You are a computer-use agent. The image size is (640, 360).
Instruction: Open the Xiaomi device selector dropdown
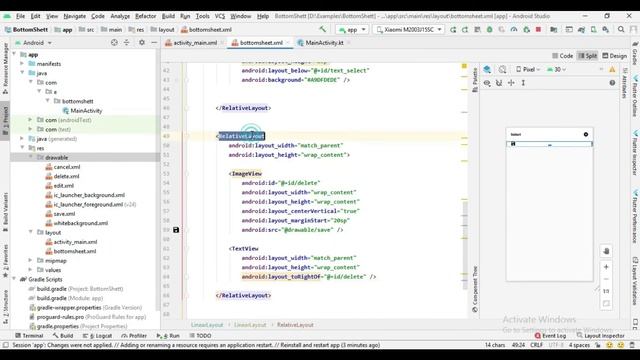coord(409,29)
